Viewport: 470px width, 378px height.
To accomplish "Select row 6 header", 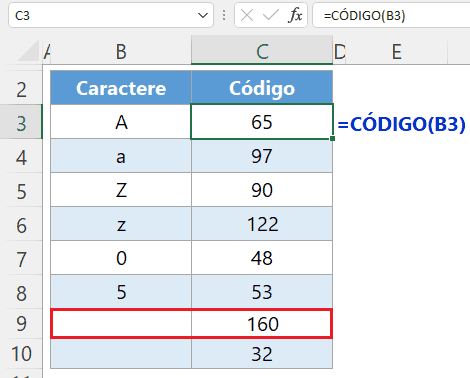I will coord(21,225).
